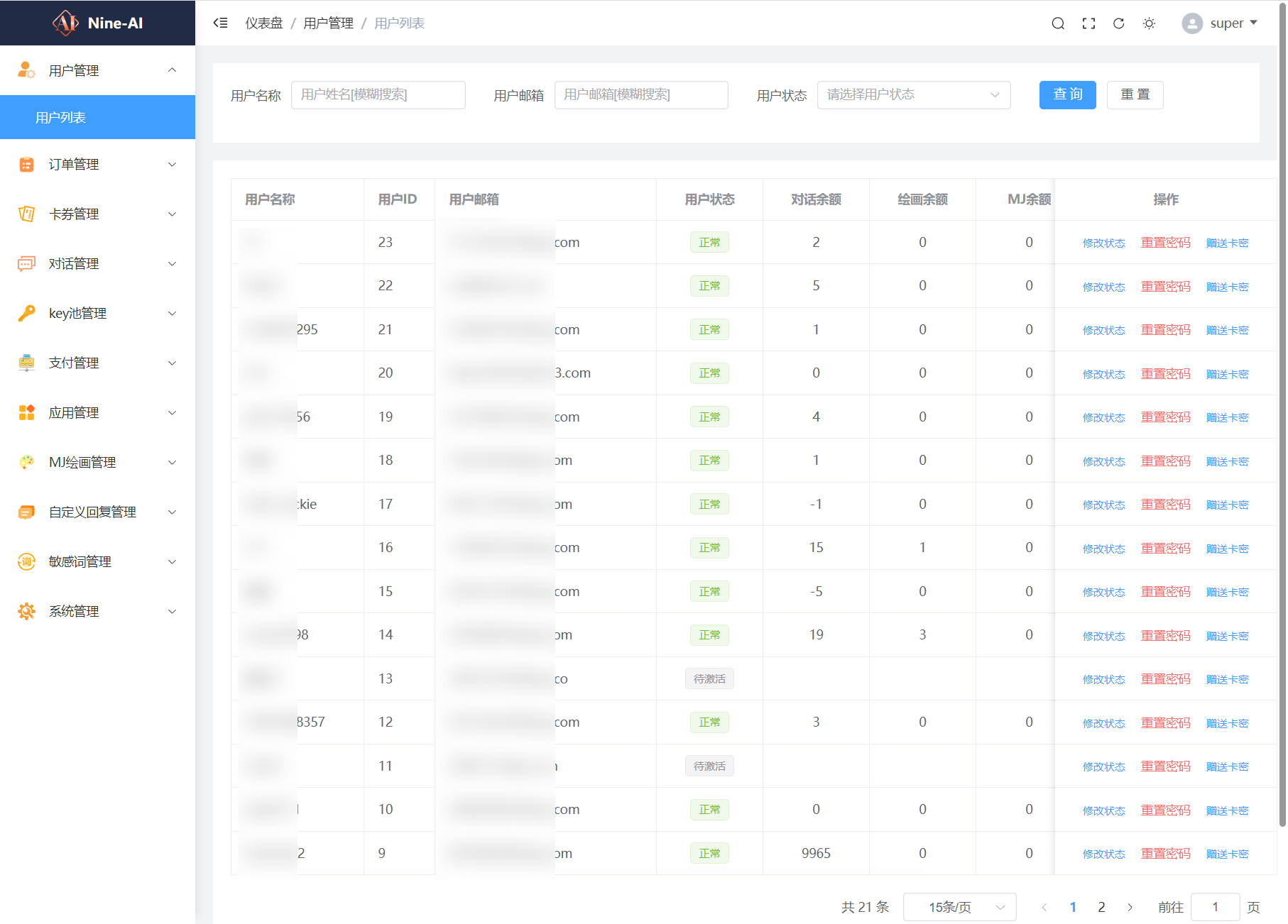Click the refresh page icon

coord(1118,23)
